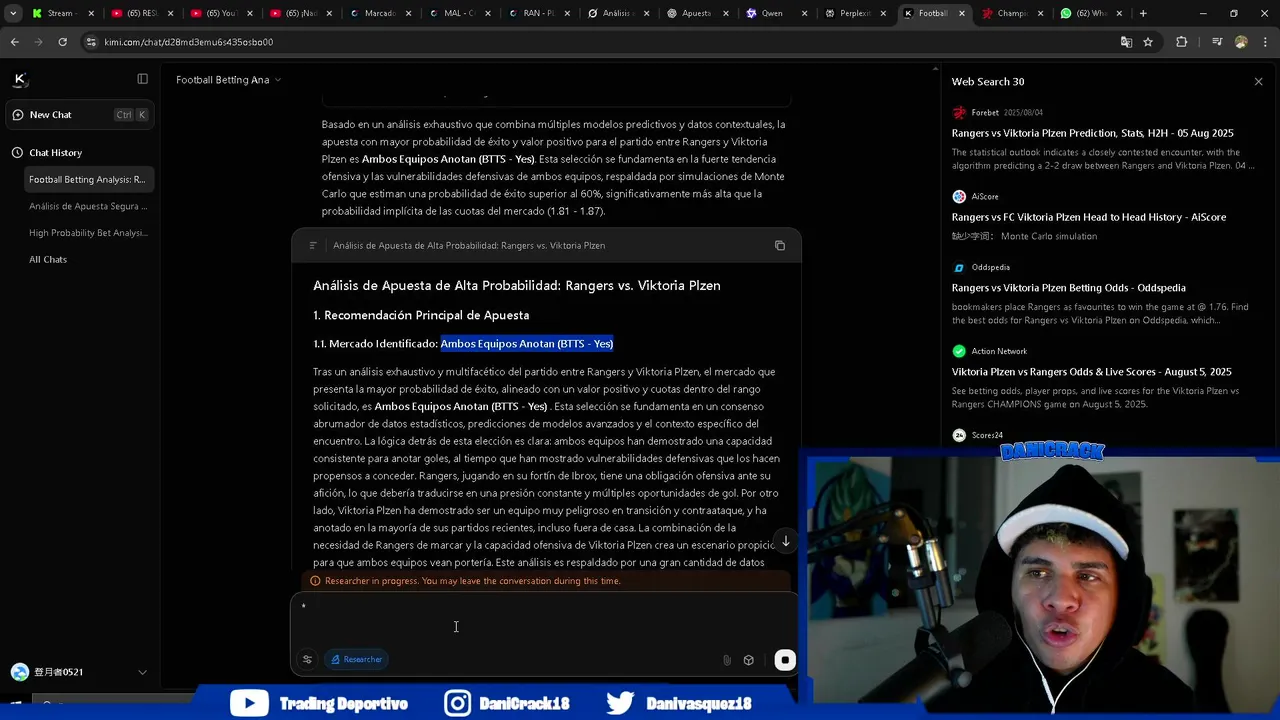Click the highlighted Ambos Equipos Anotan heading text
The height and width of the screenshot is (720, 1280).
click(x=527, y=344)
